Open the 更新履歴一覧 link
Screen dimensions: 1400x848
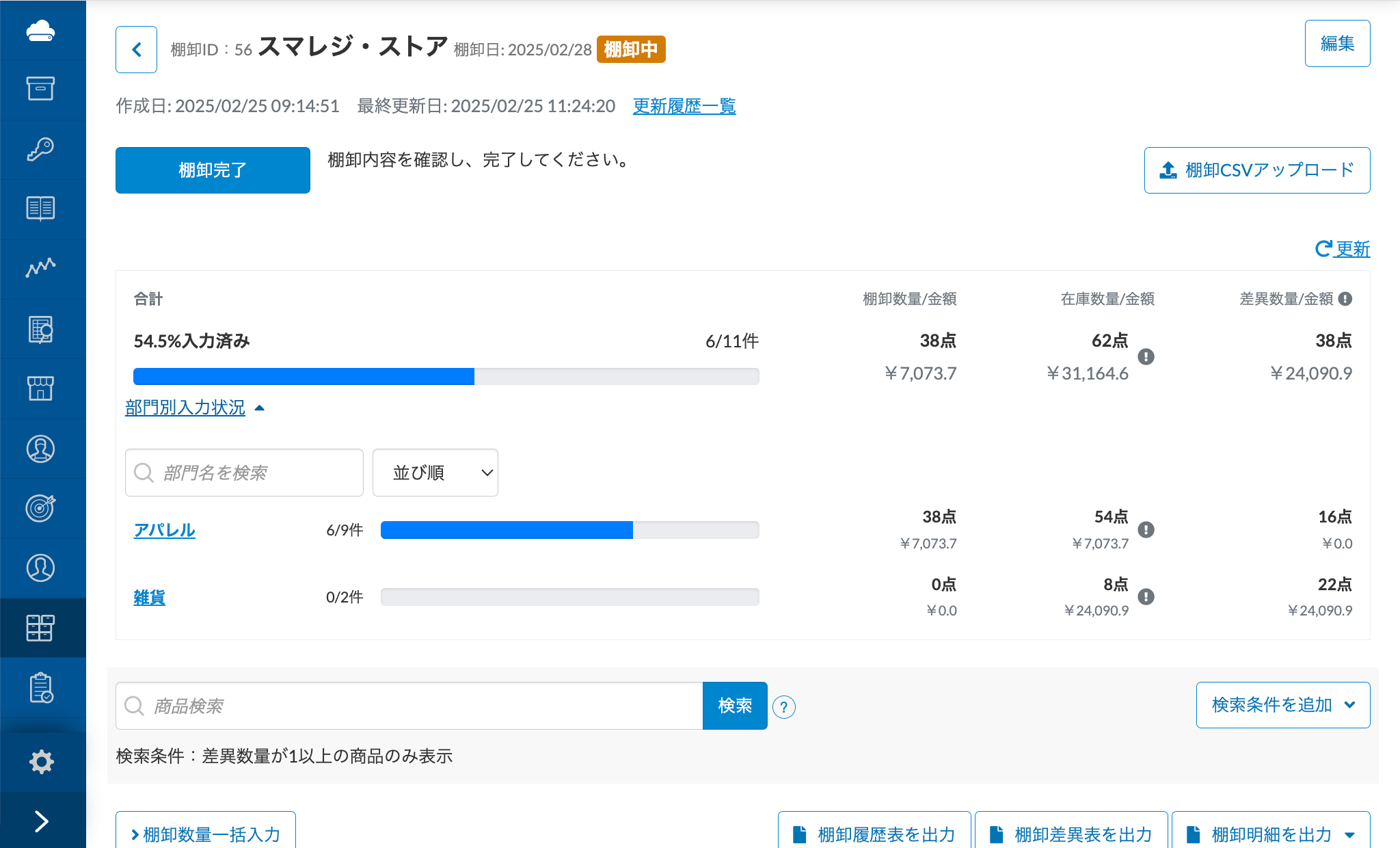coord(684,106)
